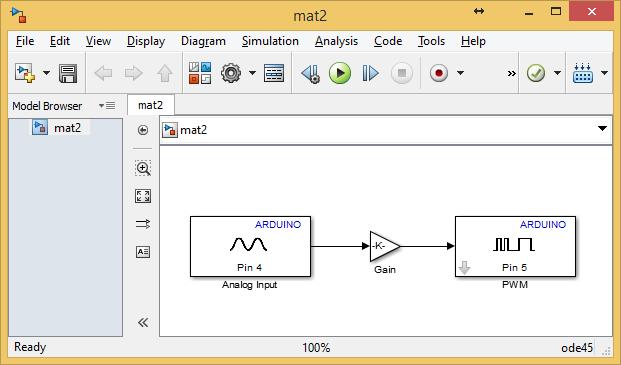Image resolution: width=621 pixels, height=365 pixels.
Task: Click the Hide/Show Explorer Bar icon
Action: pos(143,130)
